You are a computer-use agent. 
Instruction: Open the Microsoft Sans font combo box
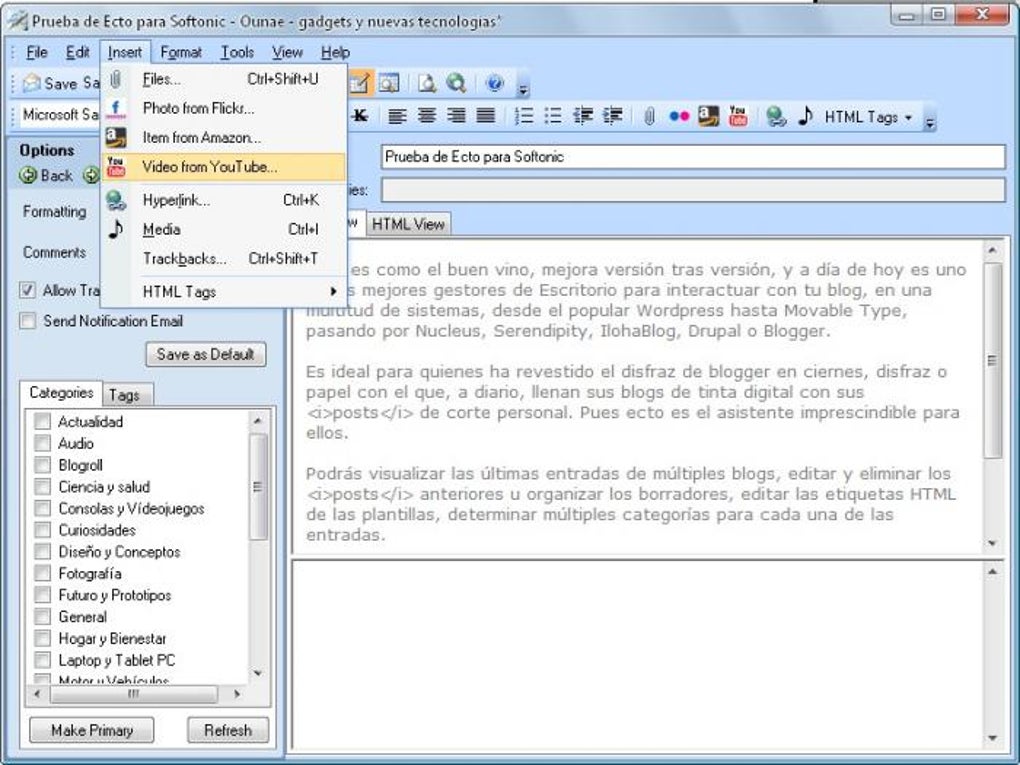[x=60, y=115]
